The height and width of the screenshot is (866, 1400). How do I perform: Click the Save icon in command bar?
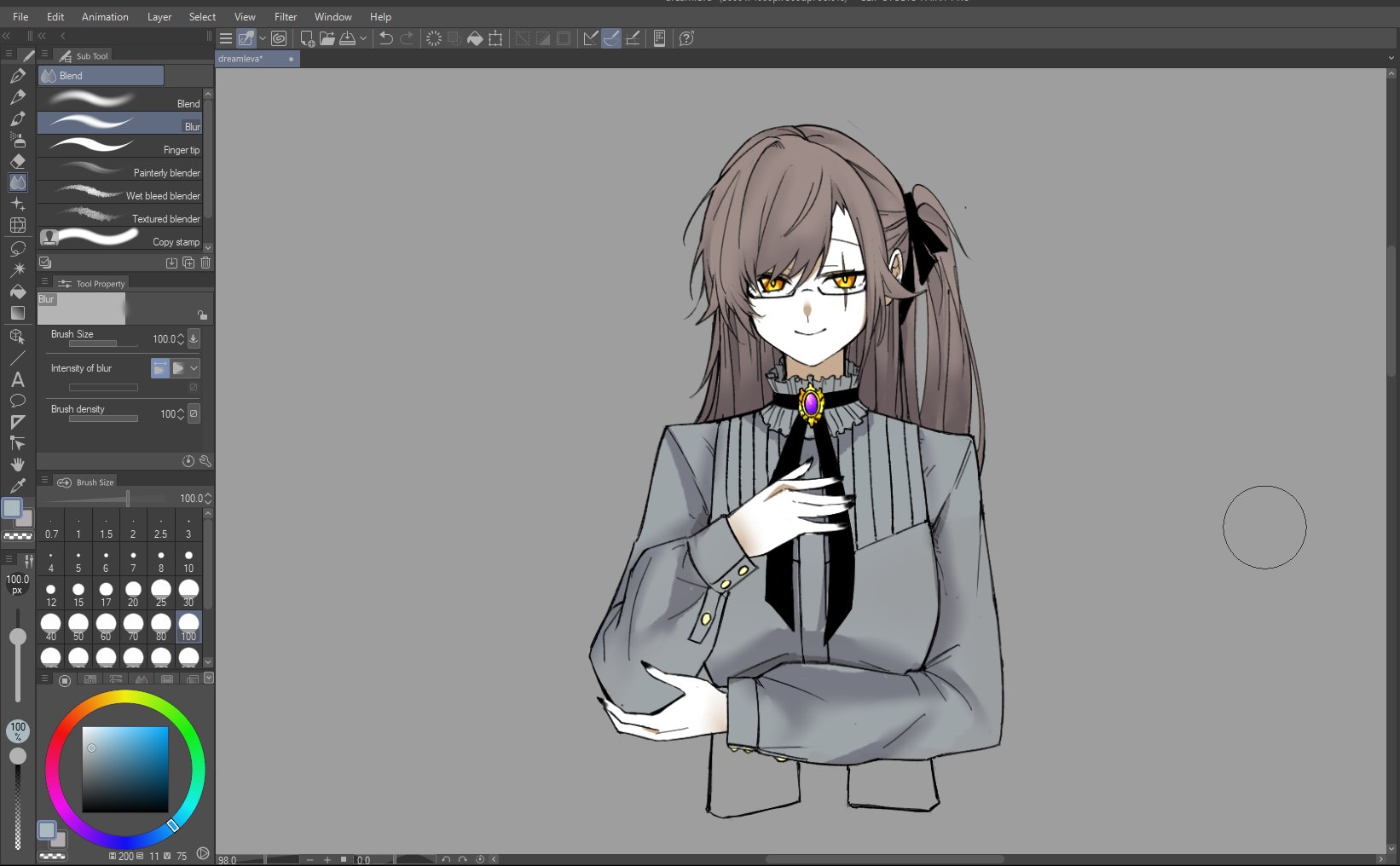(347, 38)
